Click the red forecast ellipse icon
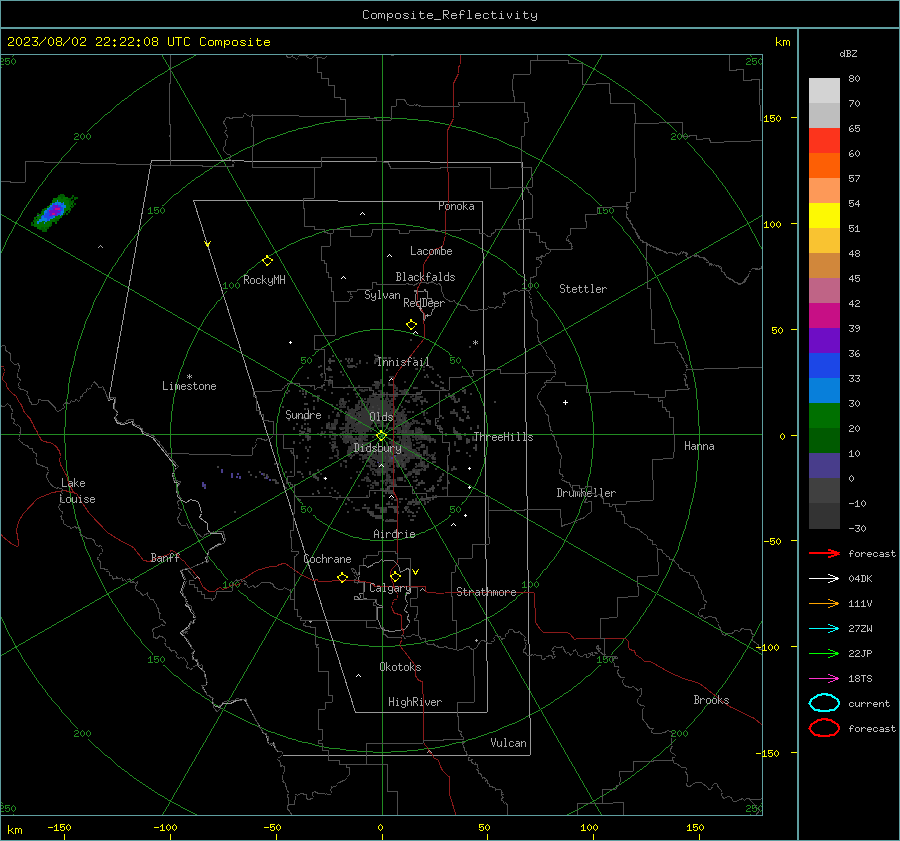Screen dimensions: 900x841 point(824,728)
